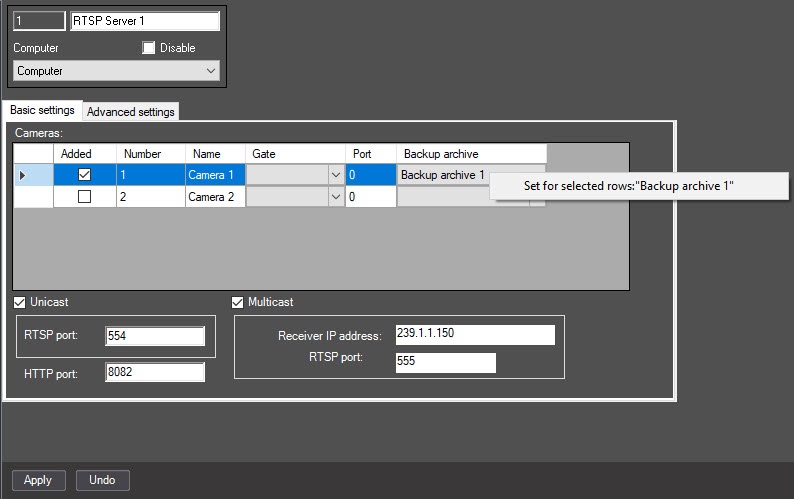Image resolution: width=794 pixels, height=499 pixels.
Task: Disable the Multicast option
Action: (x=237, y=302)
